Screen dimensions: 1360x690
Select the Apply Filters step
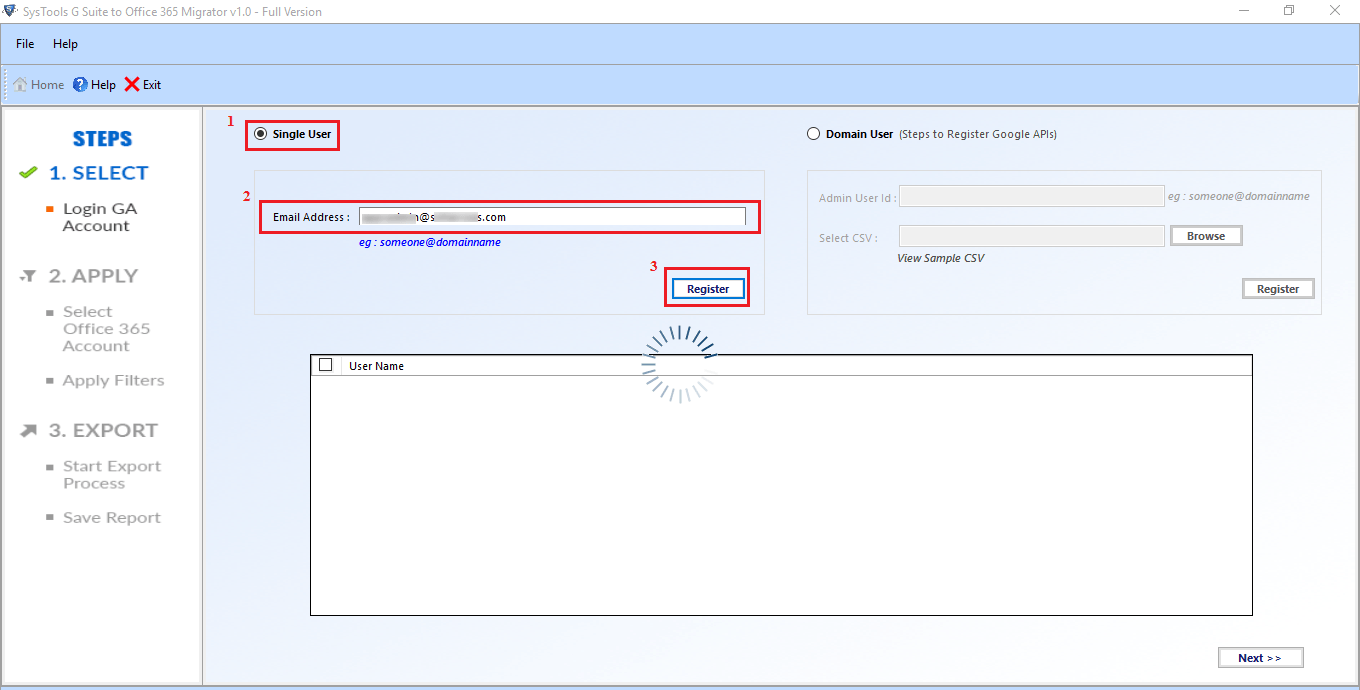point(113,381)
